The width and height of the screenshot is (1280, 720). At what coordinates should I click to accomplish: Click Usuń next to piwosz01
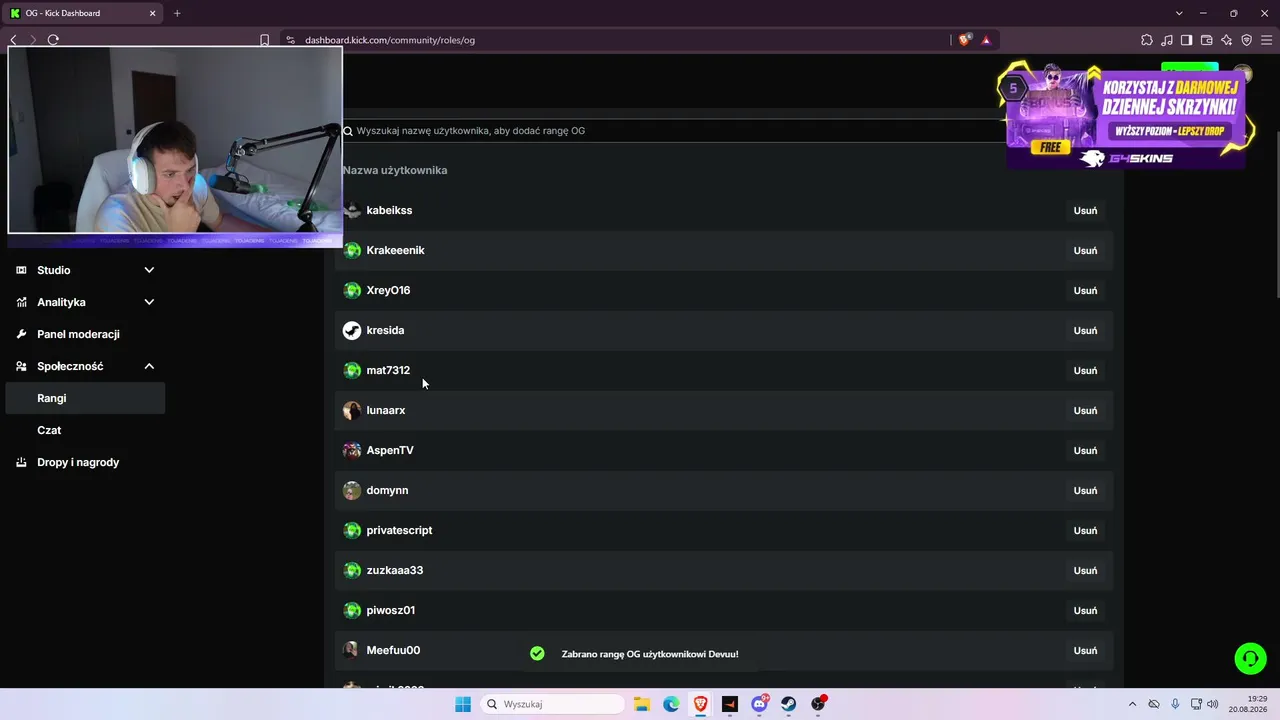click(x=1085, y=610)
